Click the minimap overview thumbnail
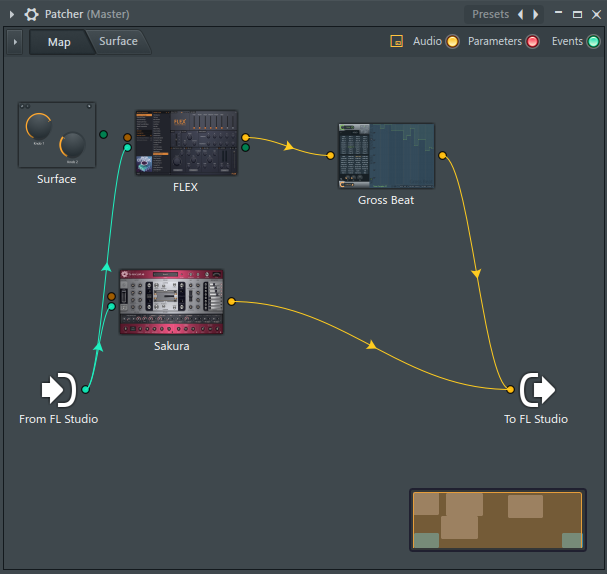Screen dimensions: 607x574 click(x=497, y=520)
